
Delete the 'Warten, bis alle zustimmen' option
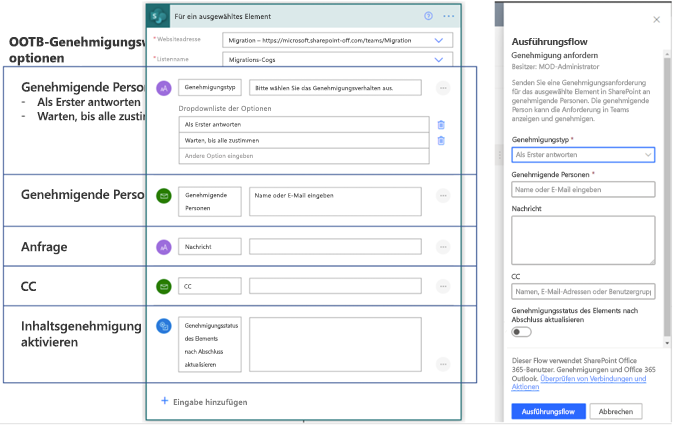coord(441,141)
